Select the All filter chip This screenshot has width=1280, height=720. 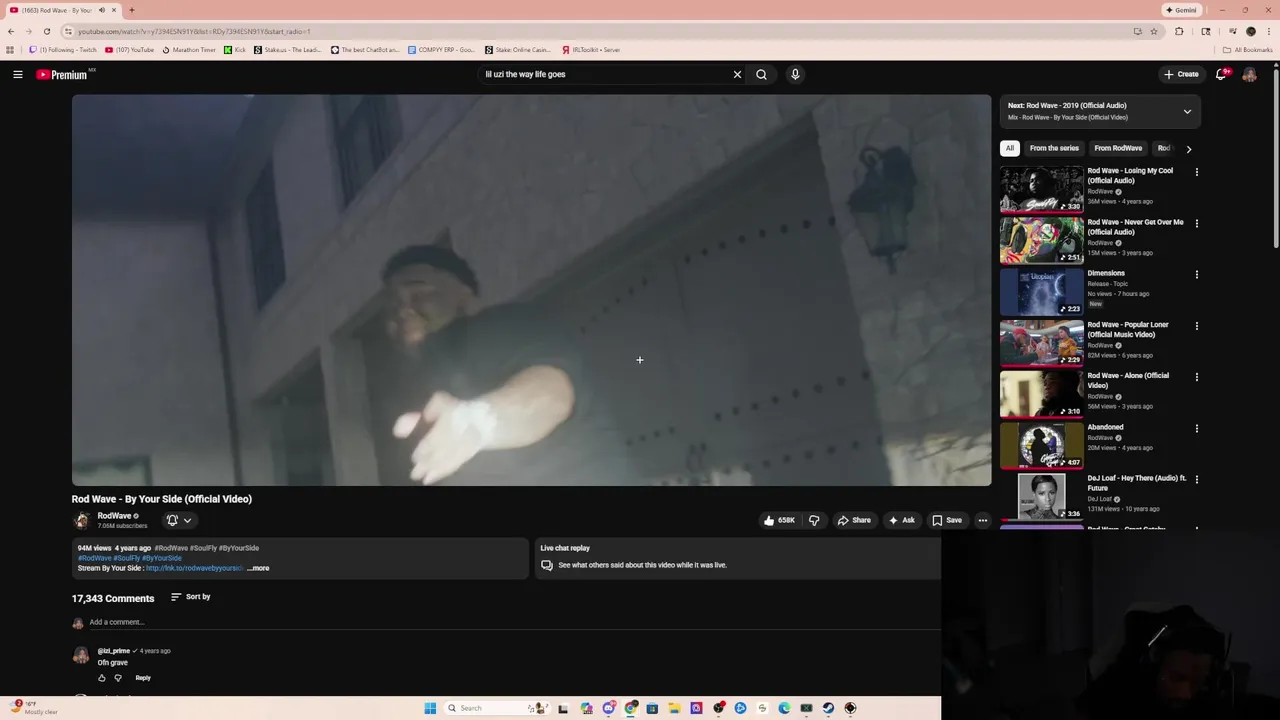click(1010, 148)
